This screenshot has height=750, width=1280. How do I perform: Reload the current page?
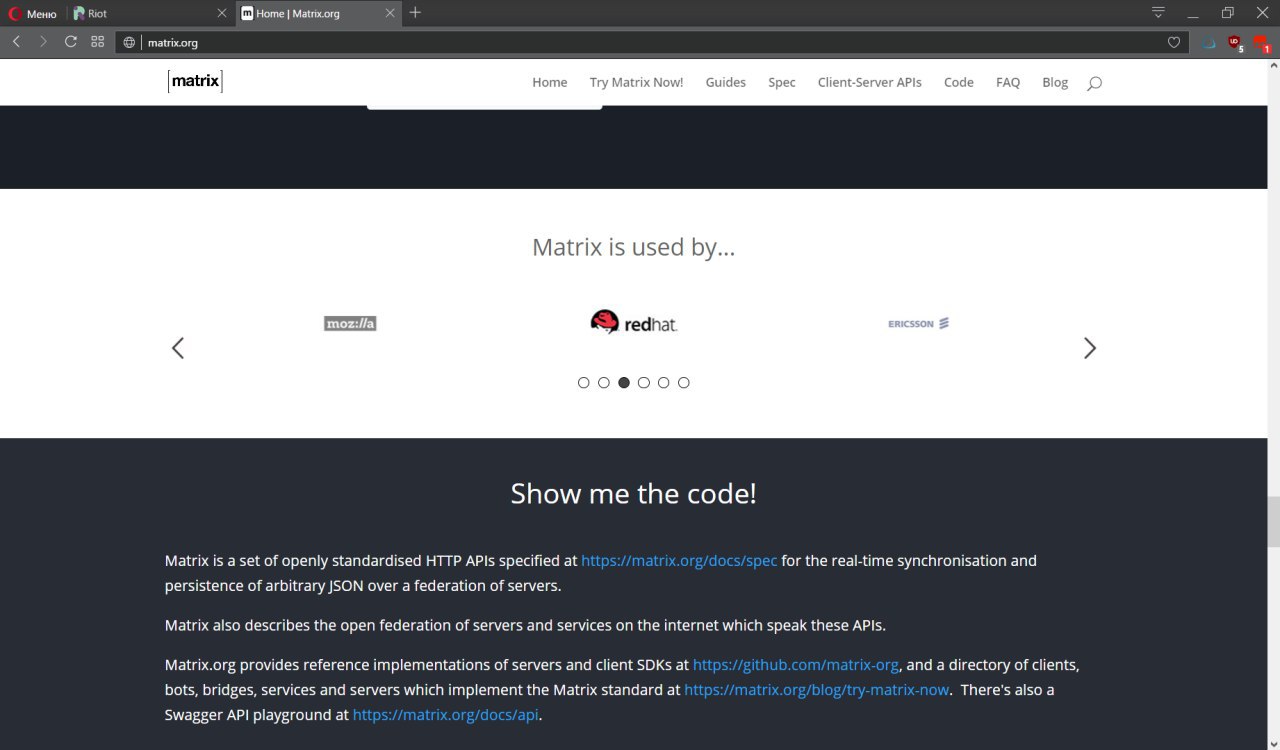[x=70, y=42]
